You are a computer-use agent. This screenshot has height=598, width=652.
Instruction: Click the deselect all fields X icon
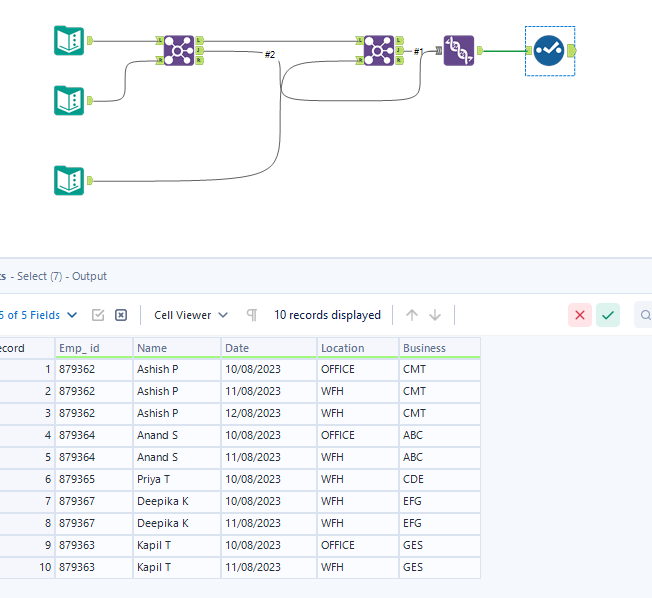point(121,315)
